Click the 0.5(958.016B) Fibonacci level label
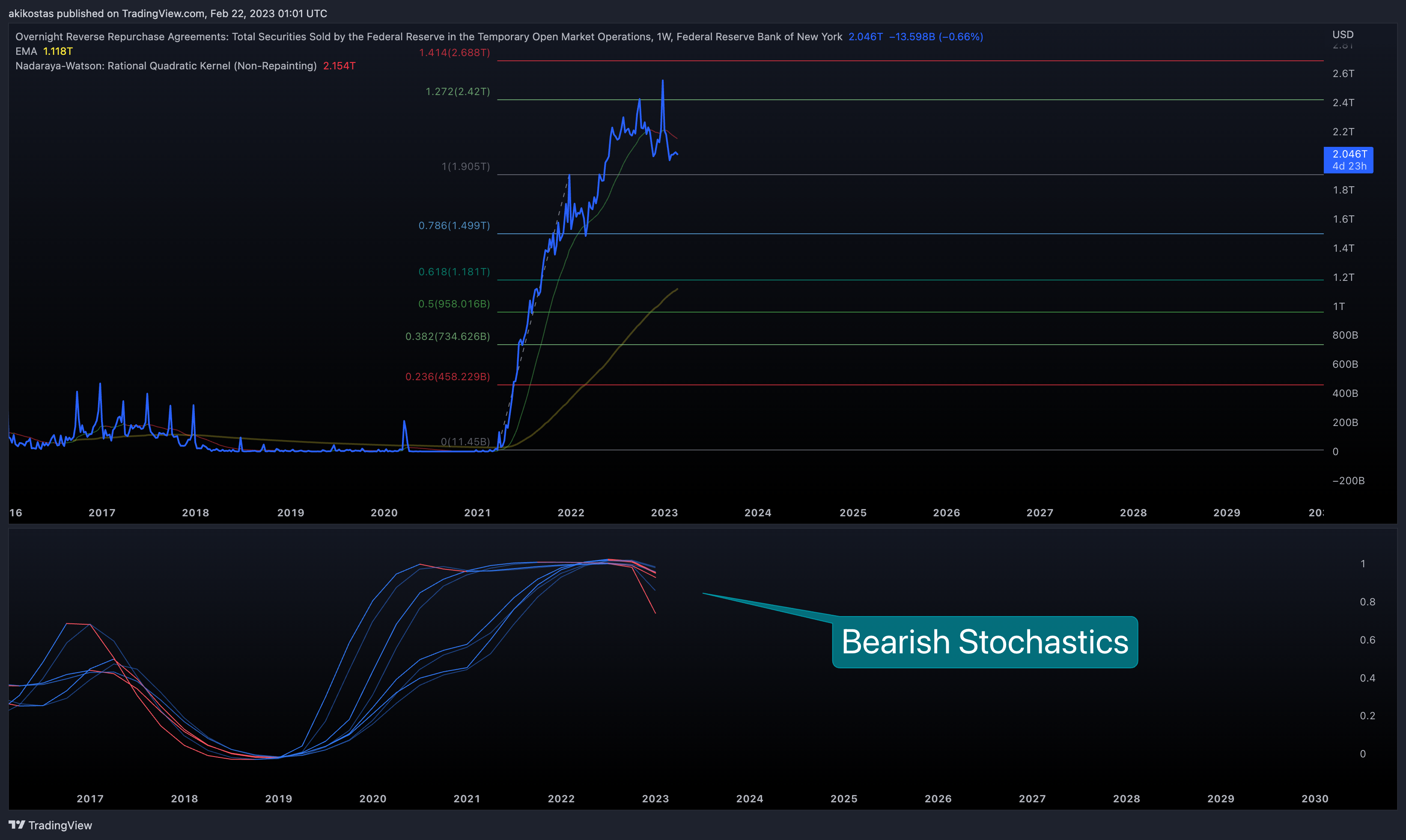Screen dimensions: 1406x840 (x=455, y=304)
